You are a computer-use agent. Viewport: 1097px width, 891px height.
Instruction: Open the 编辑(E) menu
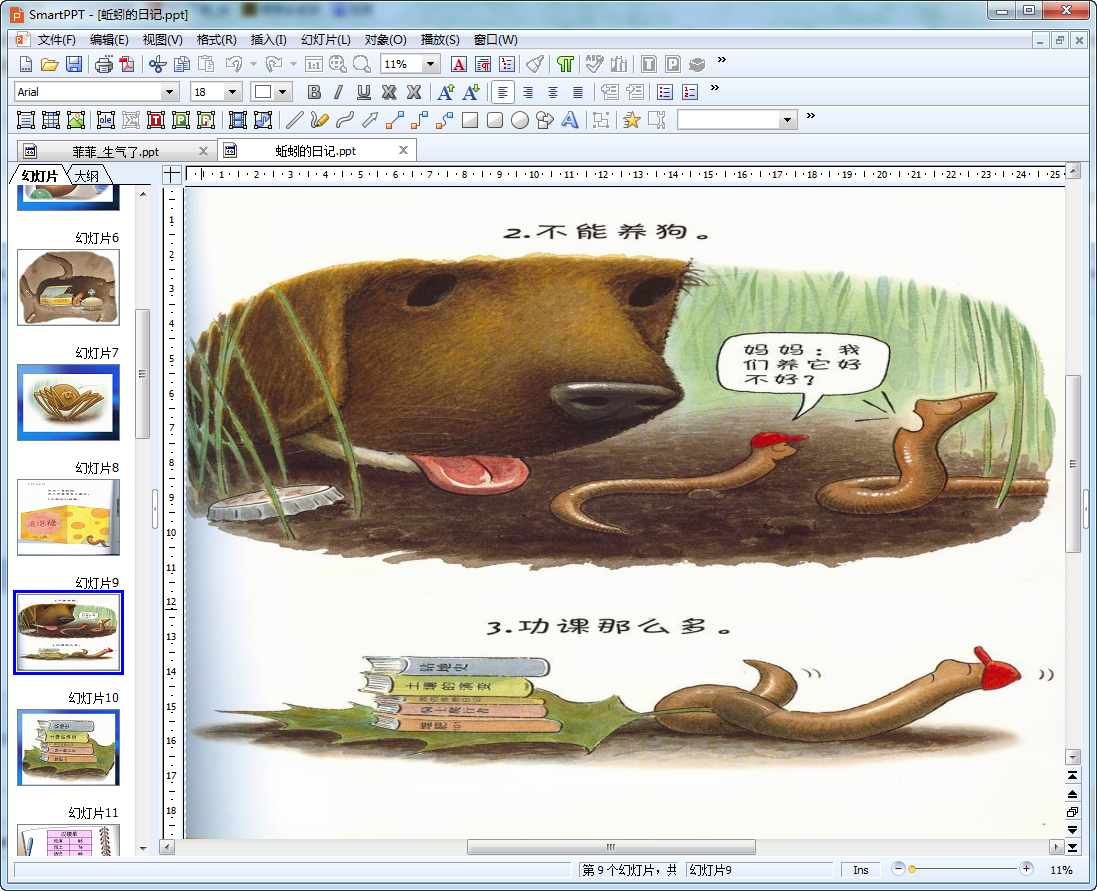(x=108, y=40)
